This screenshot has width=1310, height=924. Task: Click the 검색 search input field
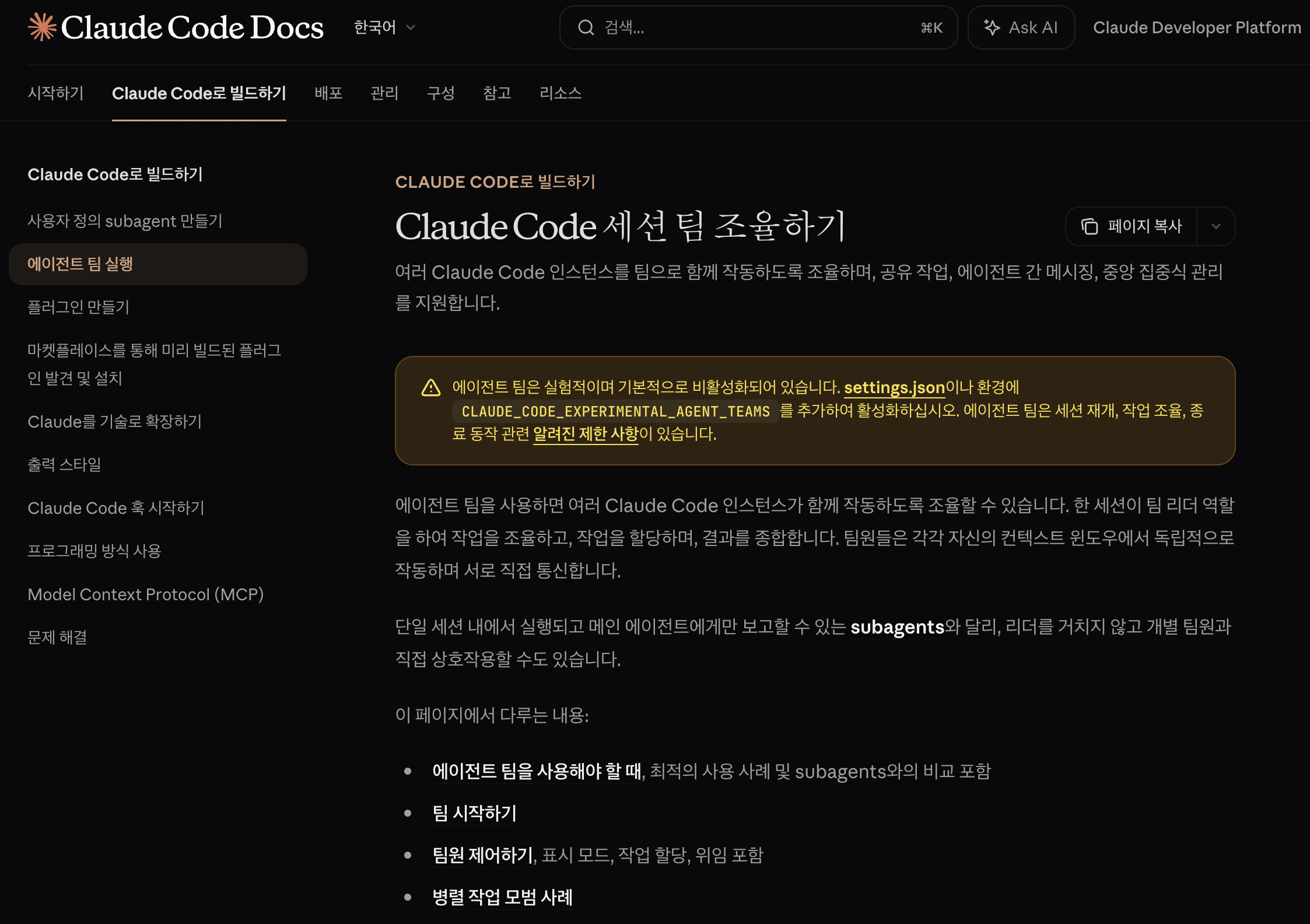758,27
